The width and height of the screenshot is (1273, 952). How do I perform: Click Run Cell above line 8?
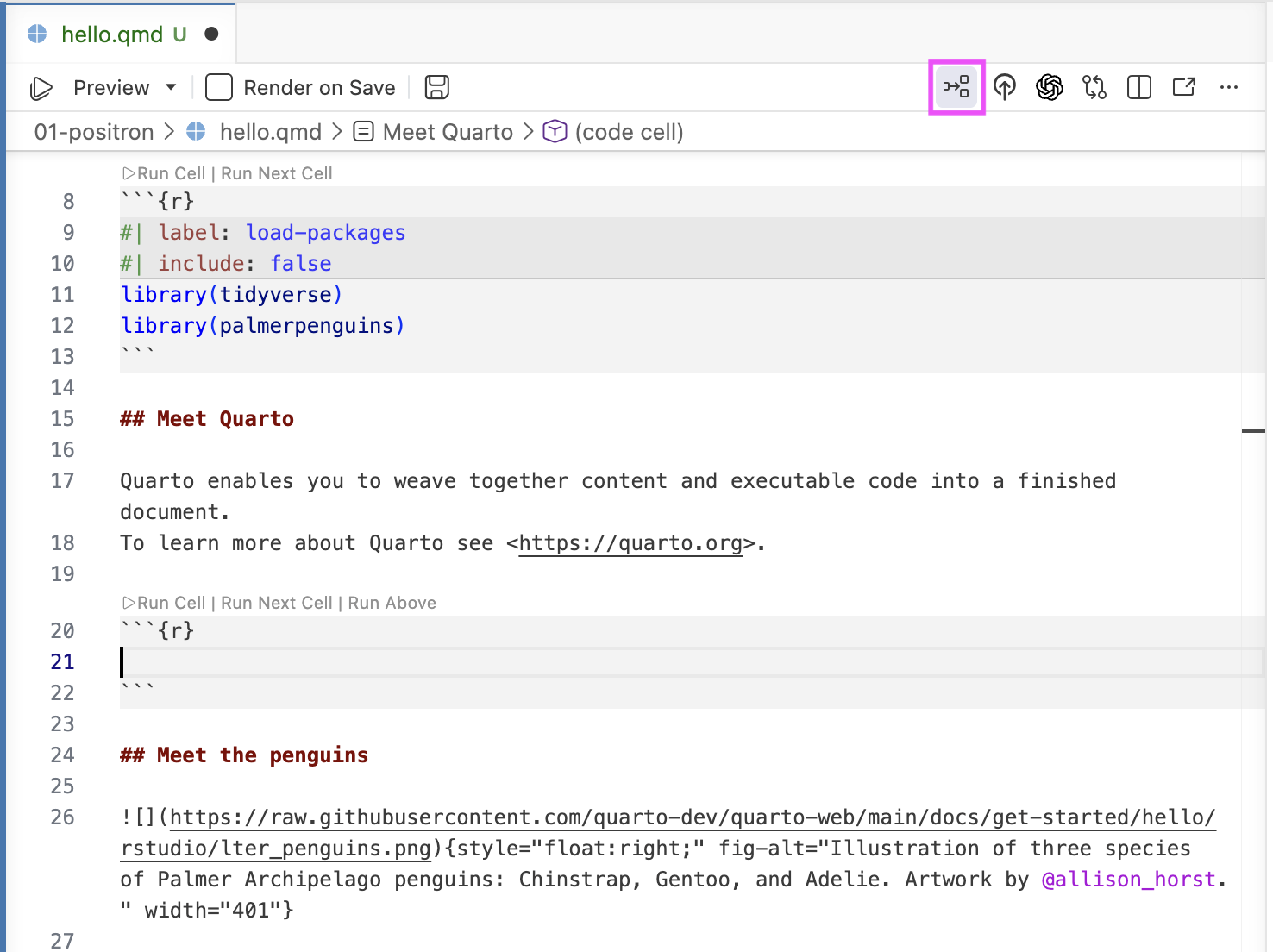(x=165, y=173)
